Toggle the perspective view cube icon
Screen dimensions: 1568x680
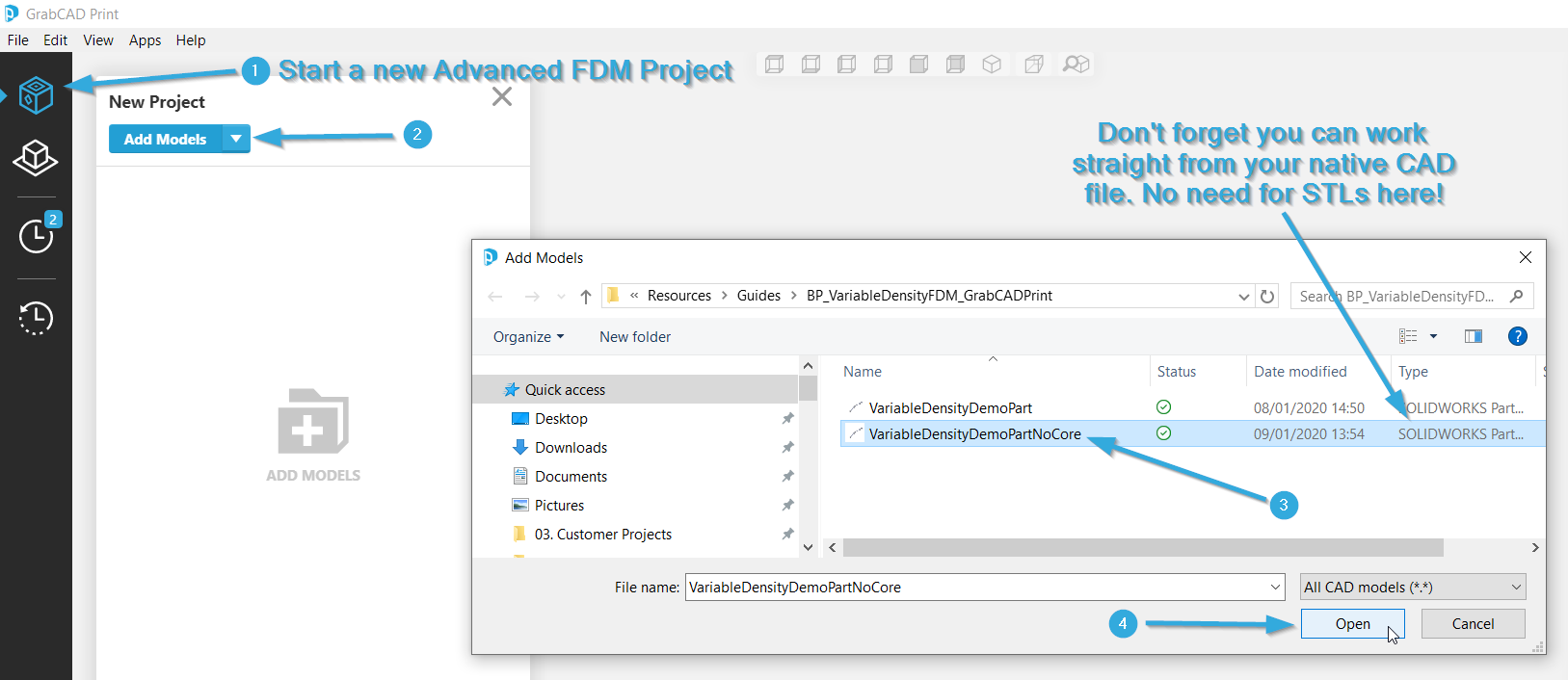(1034, 65)
